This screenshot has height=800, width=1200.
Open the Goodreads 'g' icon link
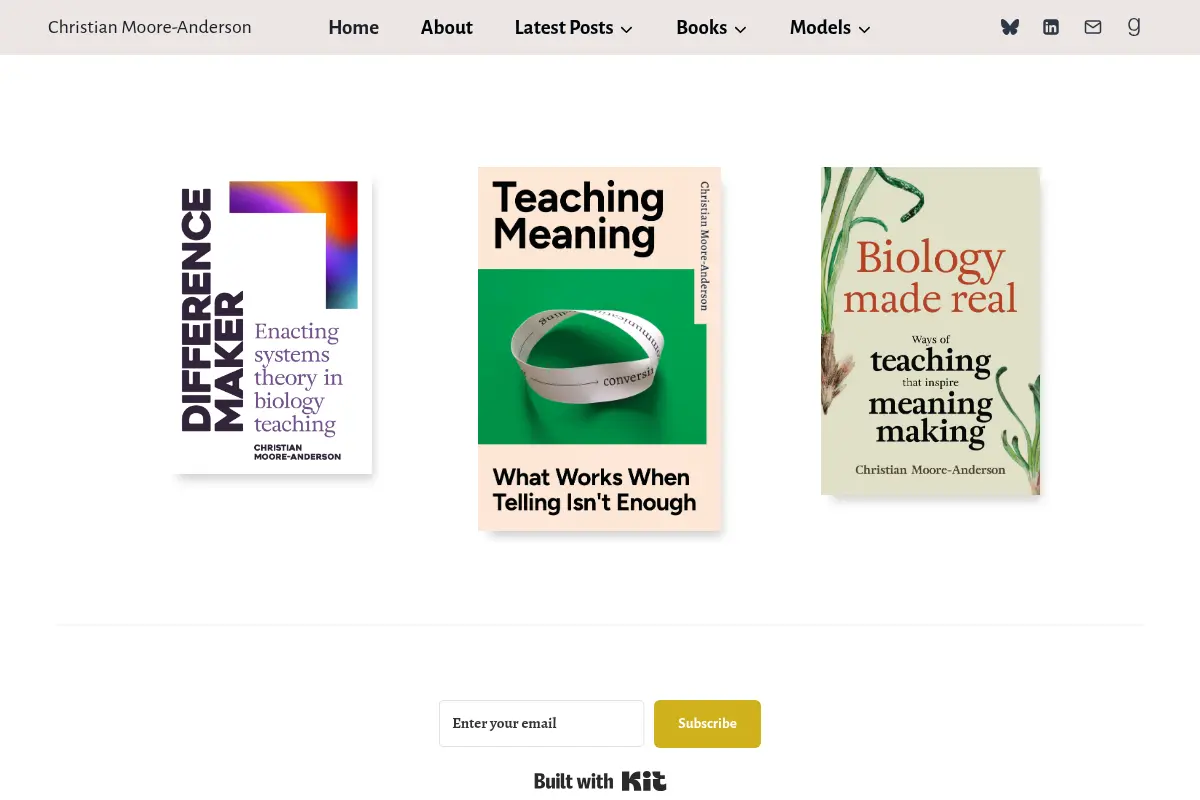click(1134, 27)
